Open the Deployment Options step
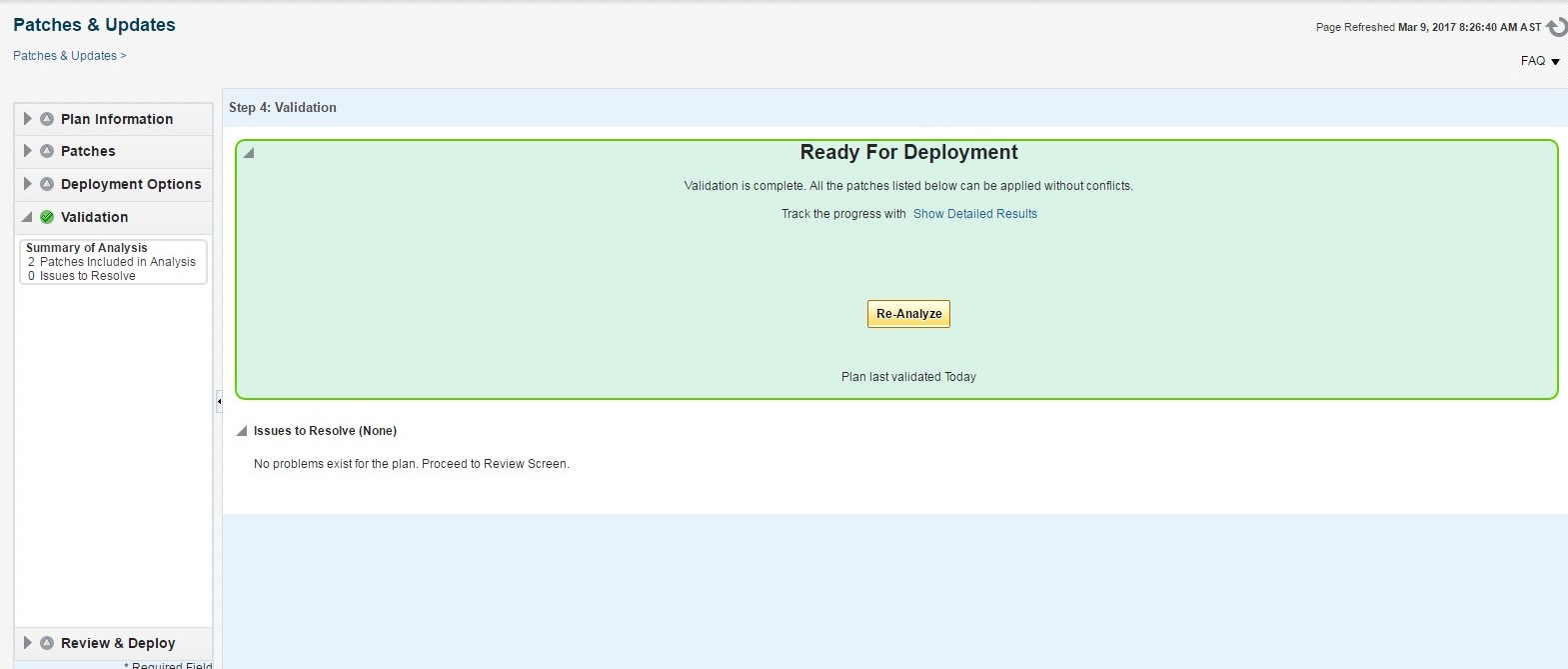 [x=131, y=184]
